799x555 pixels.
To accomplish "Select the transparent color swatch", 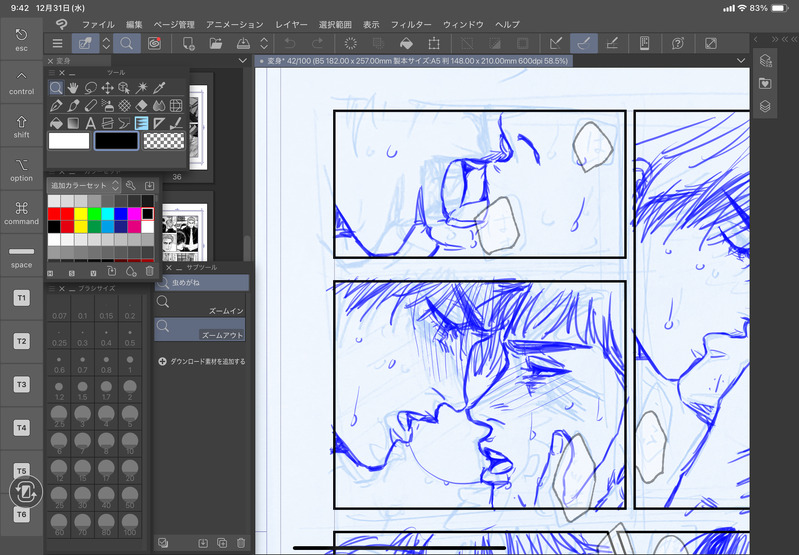I will pyautogui.click(x=164, y=141).
